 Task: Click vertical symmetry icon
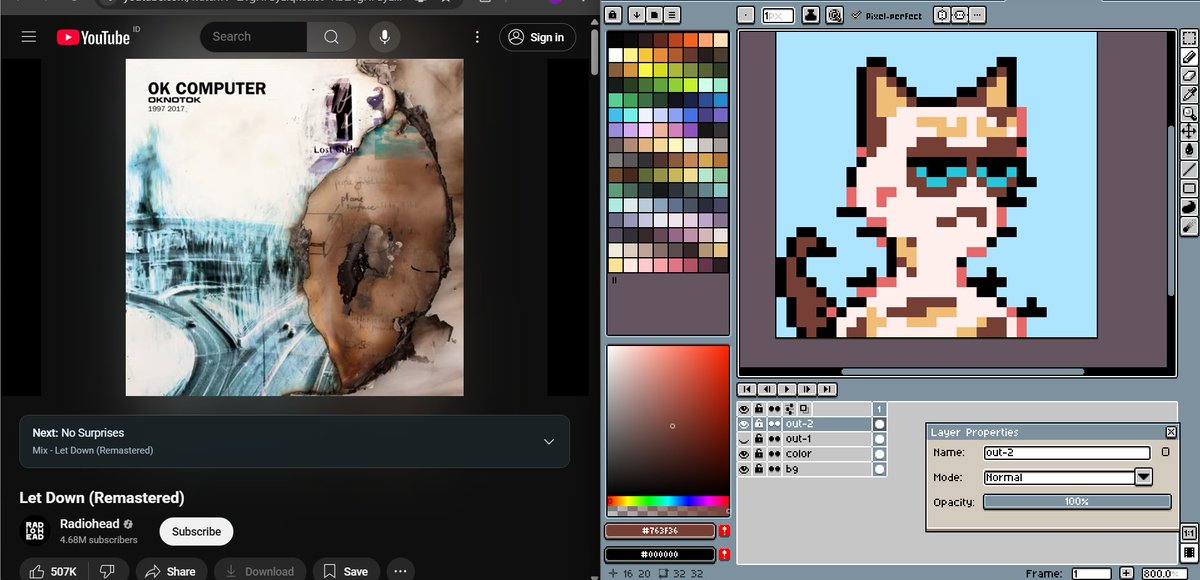959,15
